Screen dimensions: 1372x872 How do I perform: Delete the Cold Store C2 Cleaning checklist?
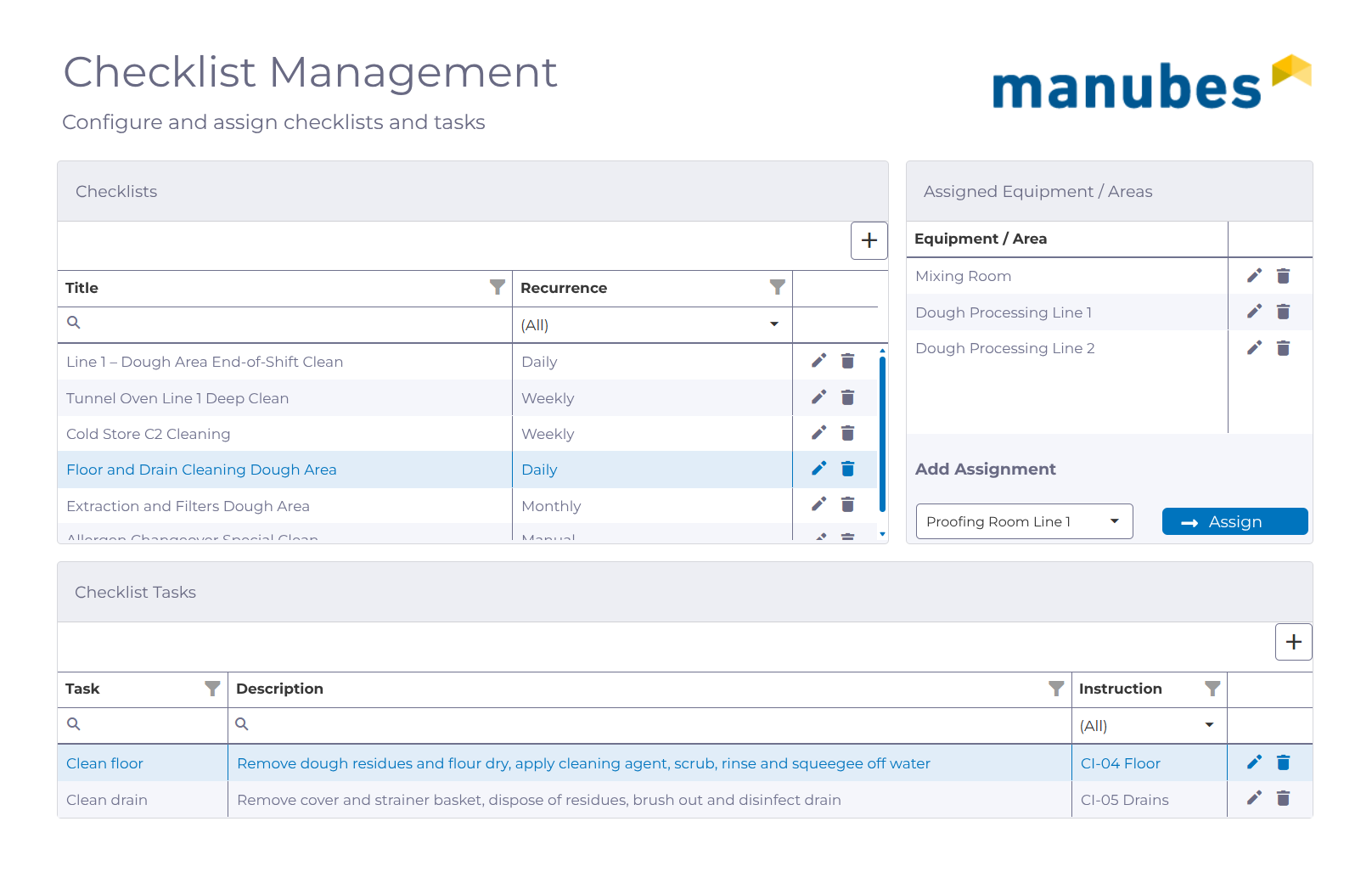pos(847,433)
